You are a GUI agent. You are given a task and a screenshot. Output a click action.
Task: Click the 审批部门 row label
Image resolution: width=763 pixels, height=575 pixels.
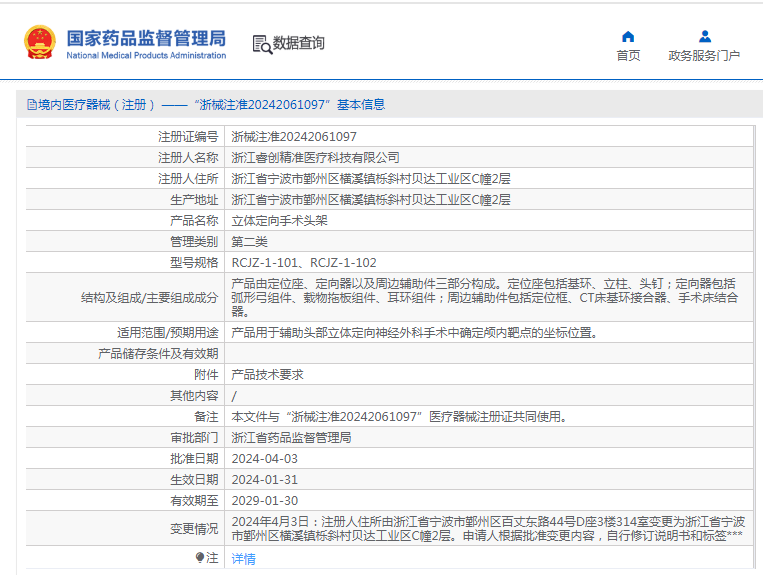[x=194, y=438]
